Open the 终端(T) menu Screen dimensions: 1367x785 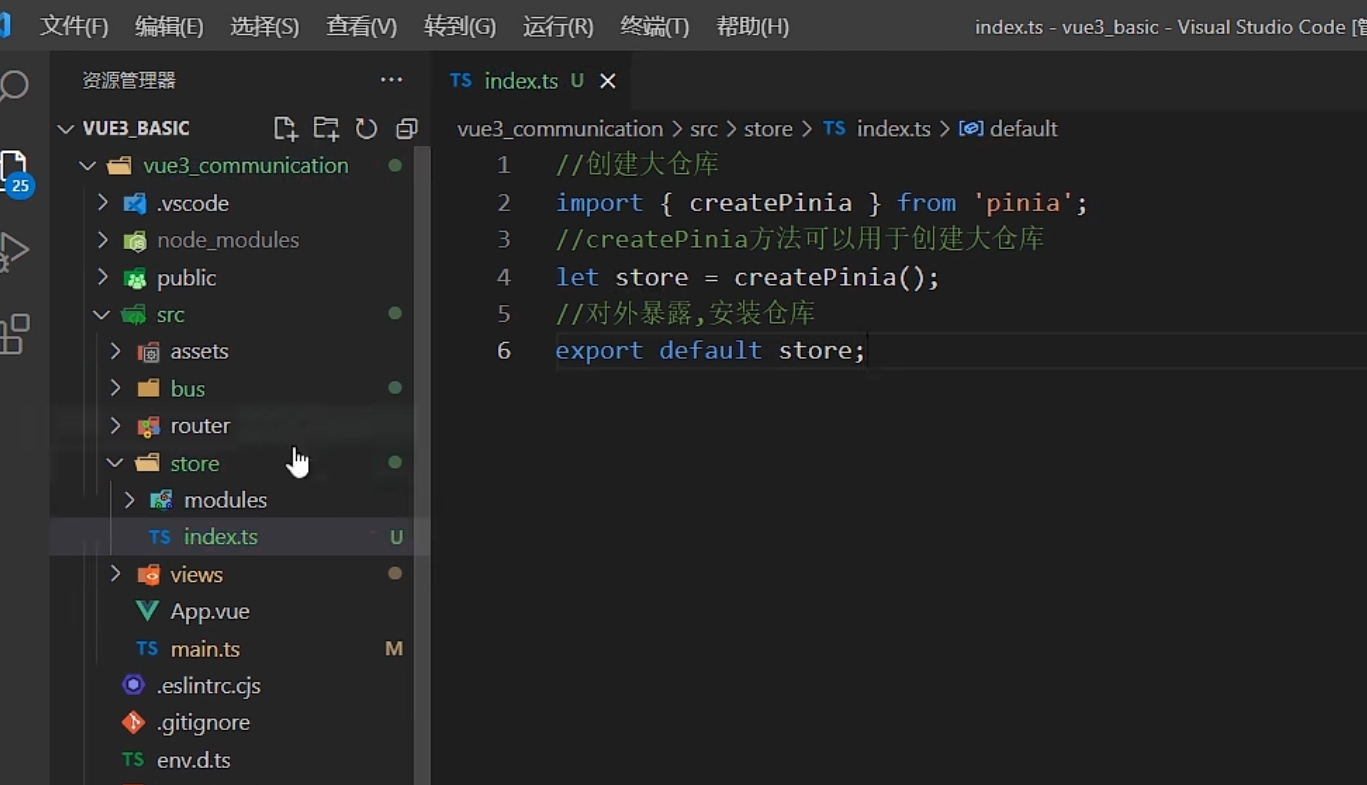[x=655, y=26]
